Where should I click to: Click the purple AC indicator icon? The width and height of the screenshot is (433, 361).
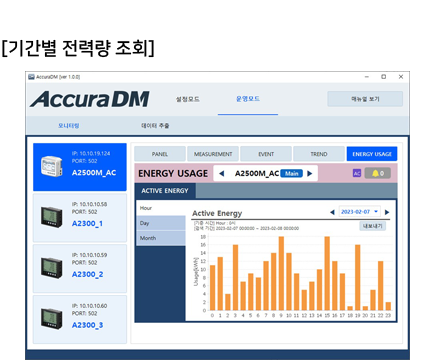357,173
